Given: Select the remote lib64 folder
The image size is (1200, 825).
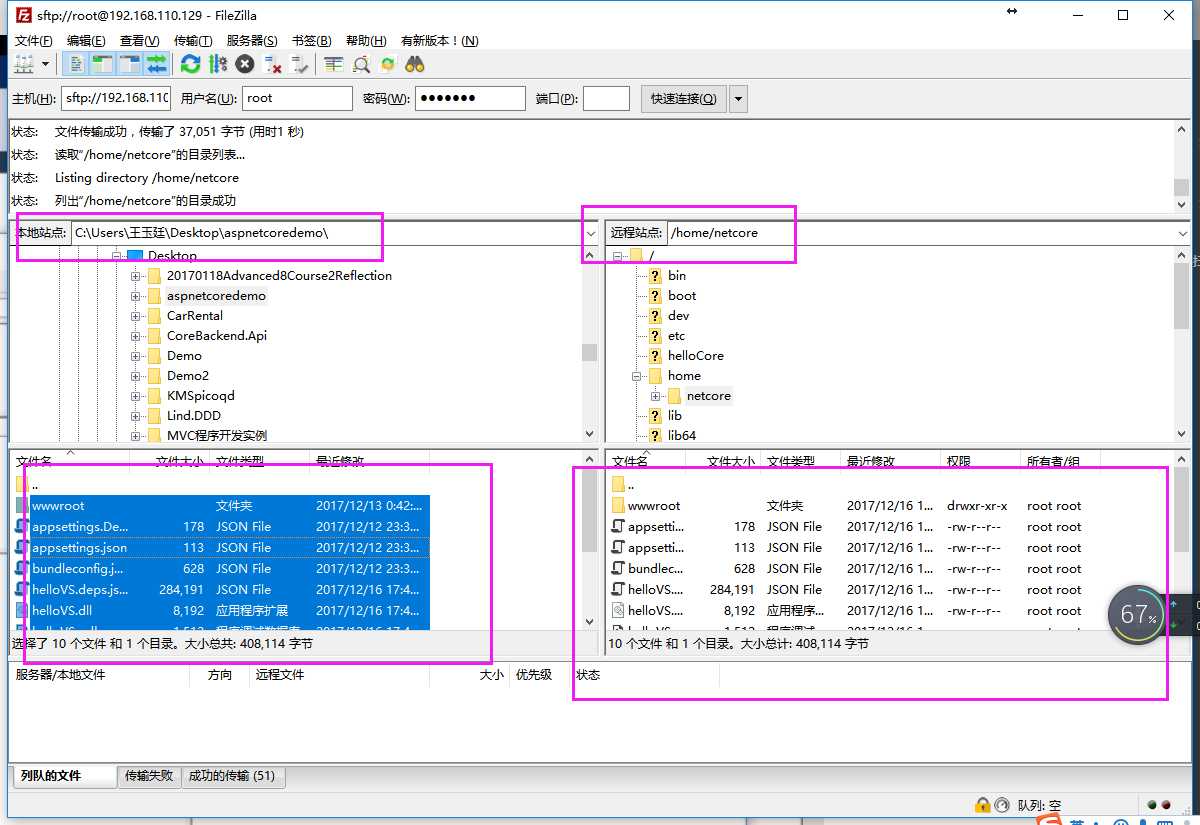Looking at the screenshot, I should point(682,436).
